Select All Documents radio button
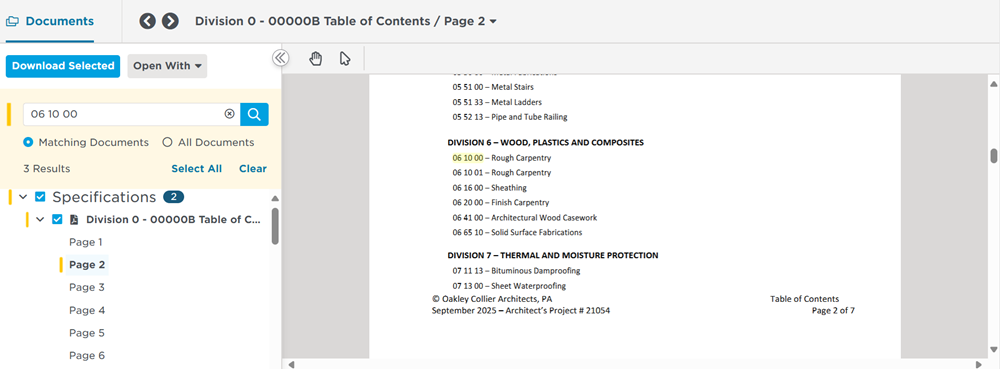 click(x=167, y=142)
